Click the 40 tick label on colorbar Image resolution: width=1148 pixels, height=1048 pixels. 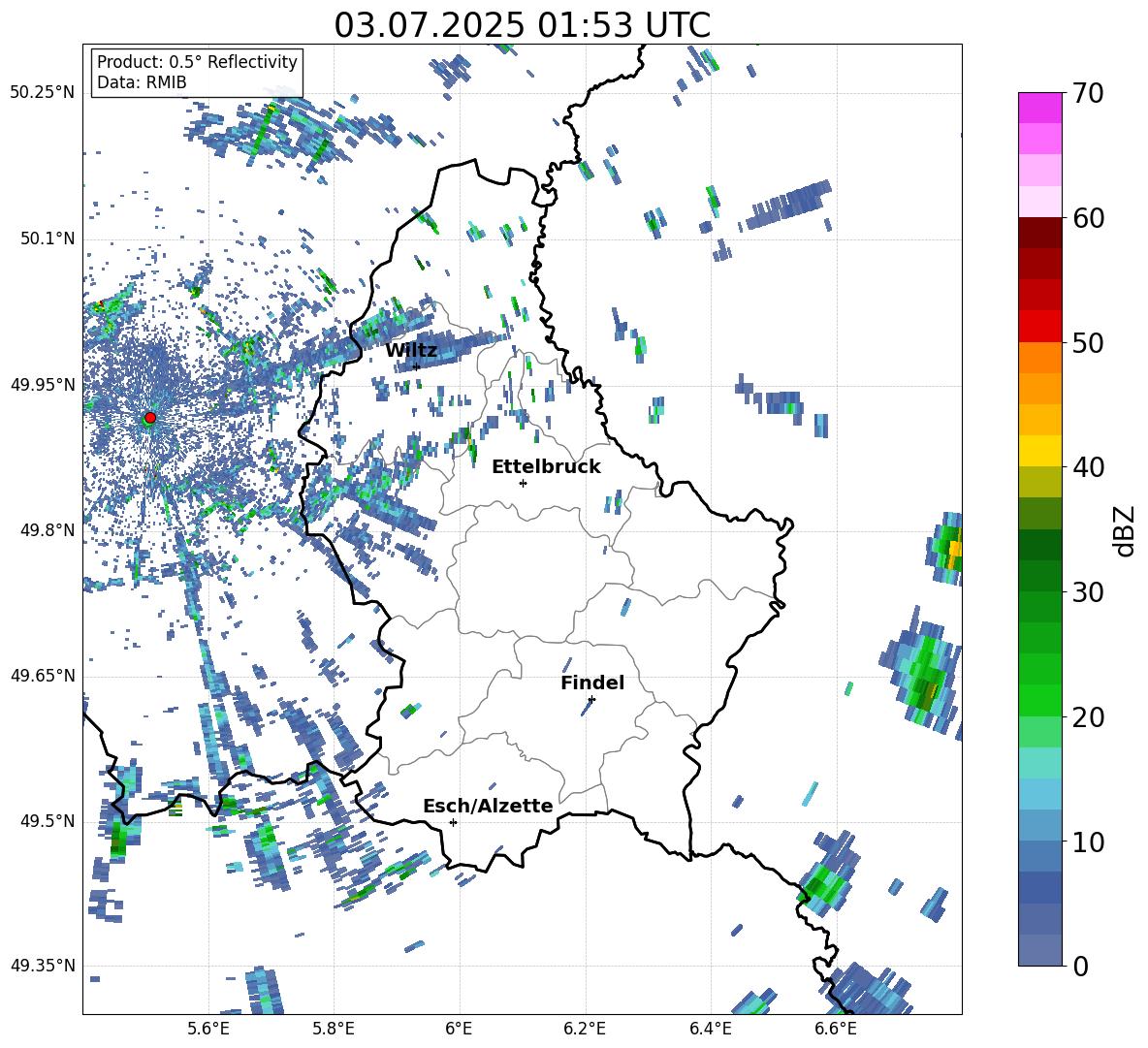(1087, 467)
